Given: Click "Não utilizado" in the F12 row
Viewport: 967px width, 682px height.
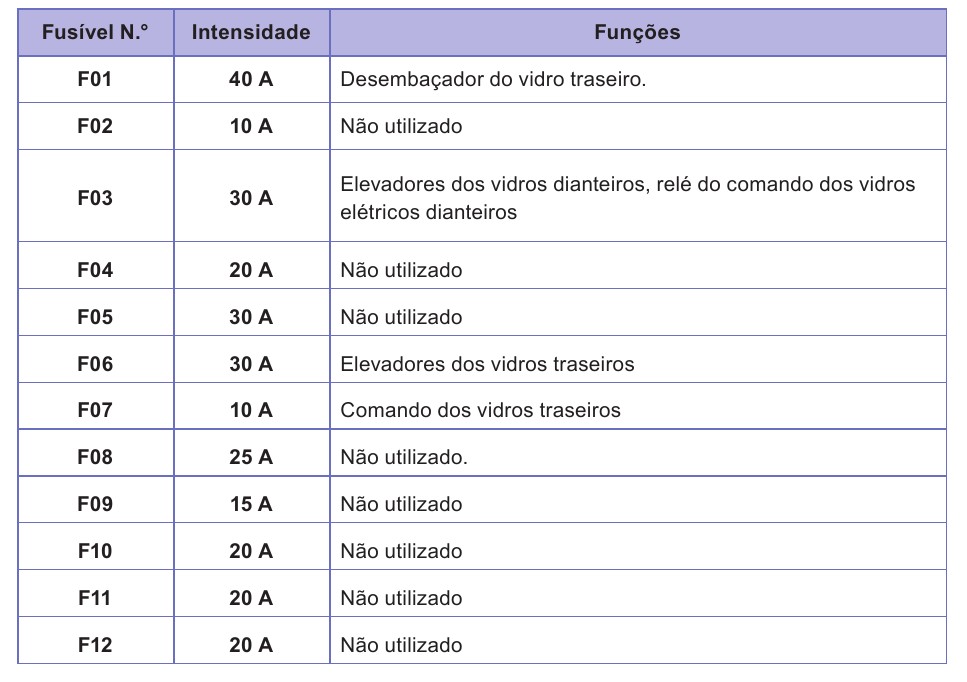Looking at the screenshot, I should (401, 645).
